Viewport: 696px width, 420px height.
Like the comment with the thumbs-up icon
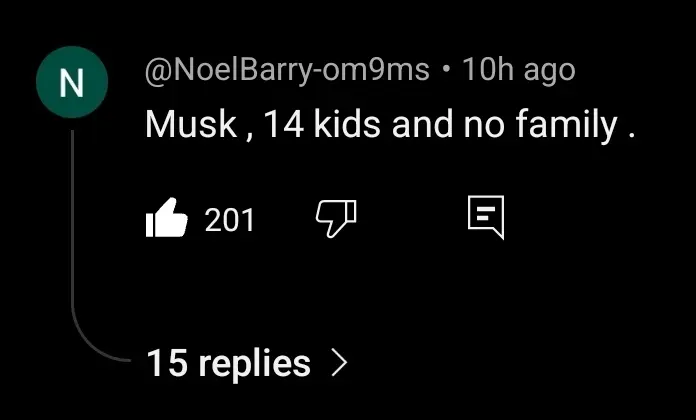point(166,218)
